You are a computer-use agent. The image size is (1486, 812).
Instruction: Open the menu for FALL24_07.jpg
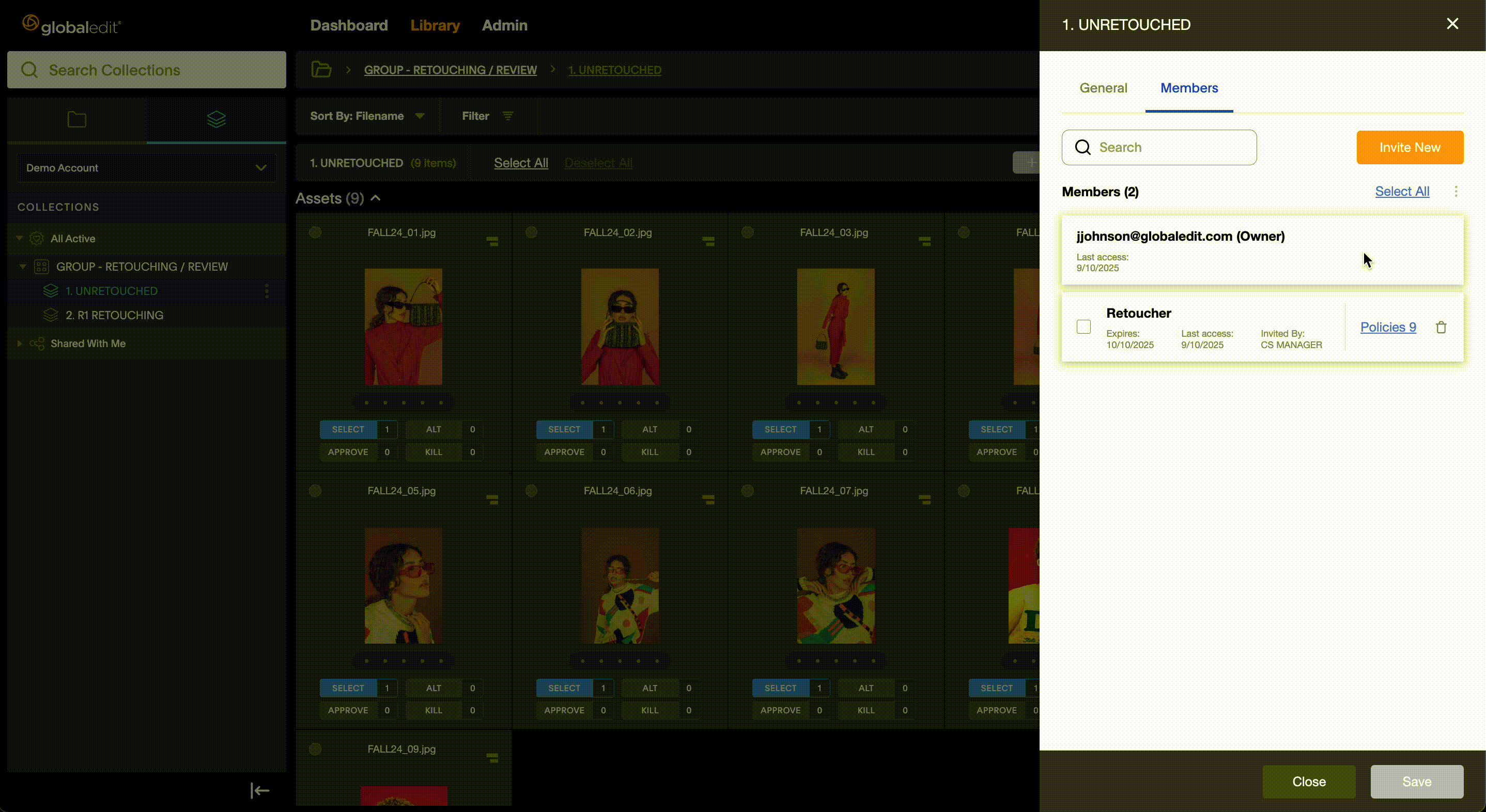click(x=925, y=499)
